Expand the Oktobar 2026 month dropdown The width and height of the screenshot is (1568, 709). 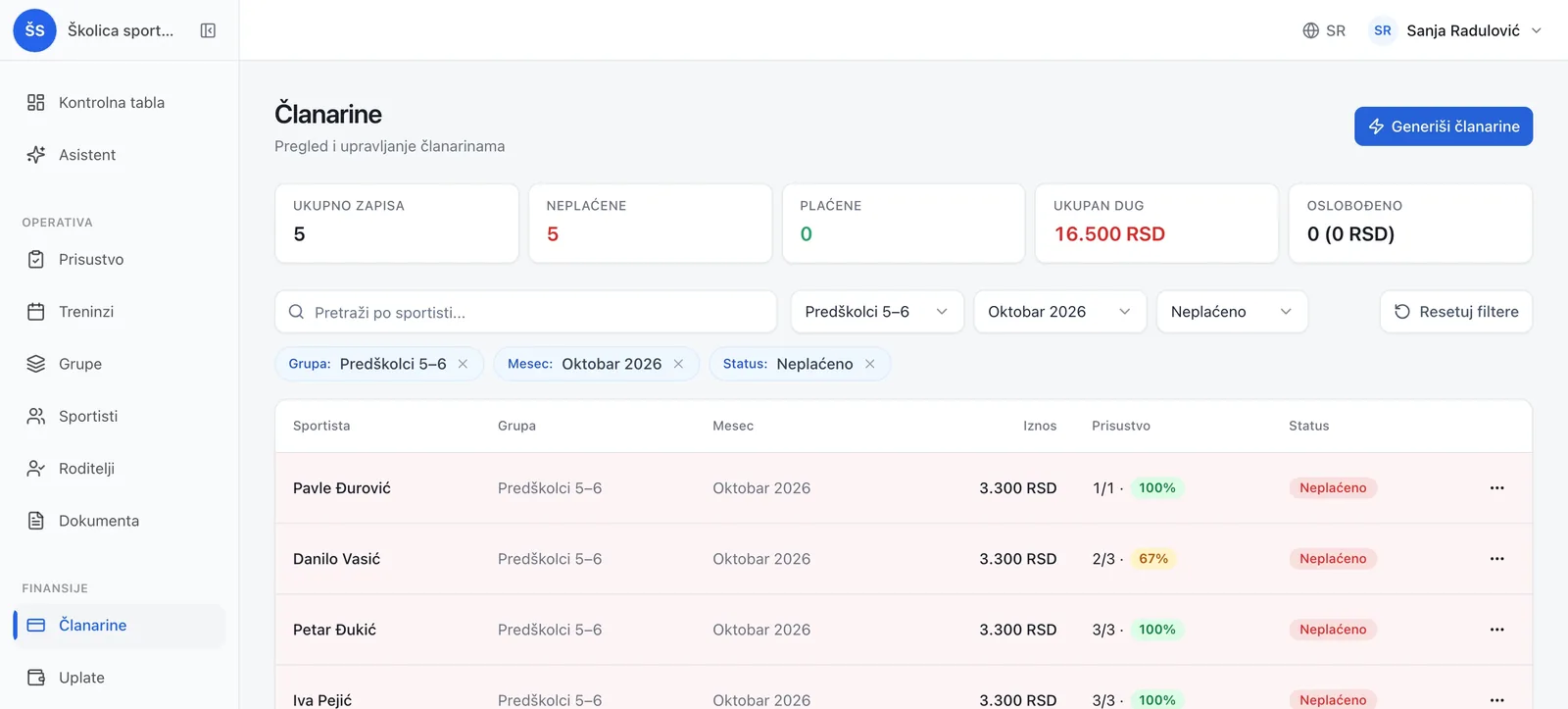click(1059, 312)
